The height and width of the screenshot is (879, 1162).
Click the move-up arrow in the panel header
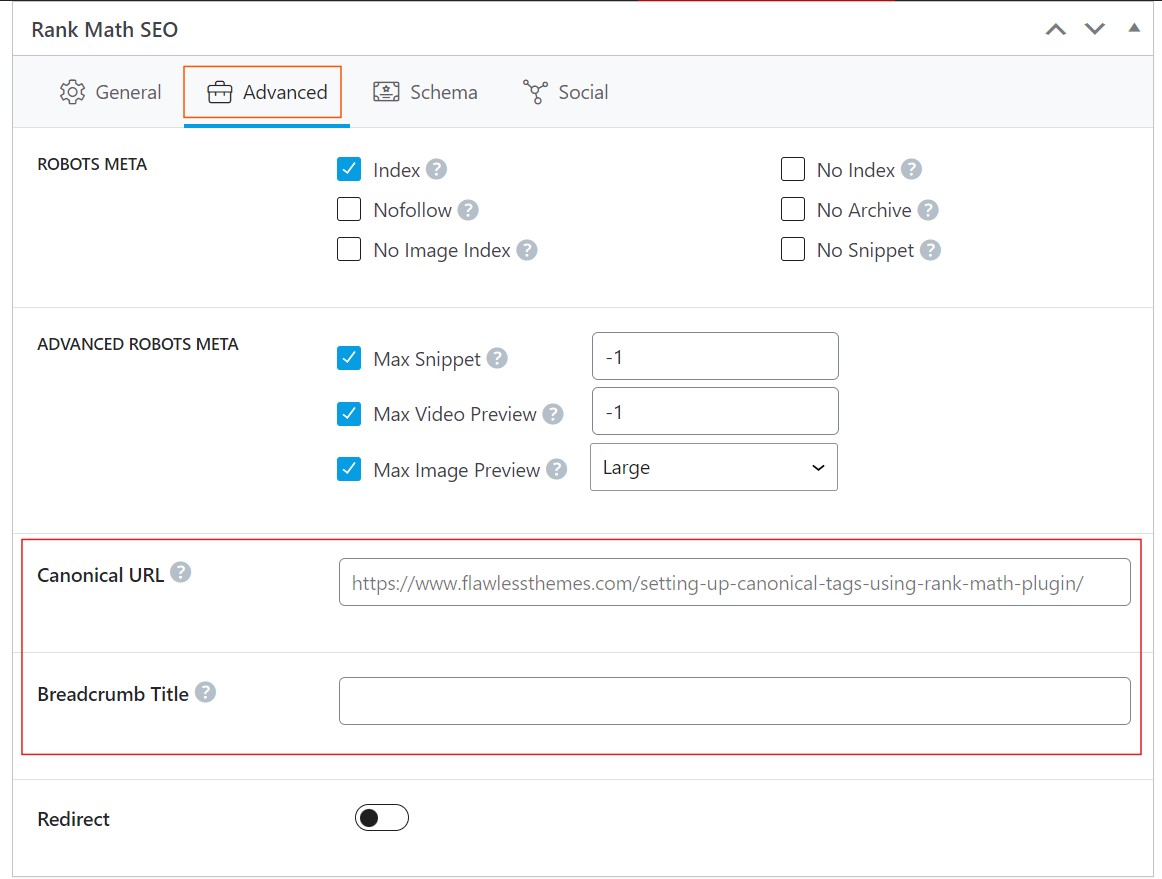[1055, 29]
